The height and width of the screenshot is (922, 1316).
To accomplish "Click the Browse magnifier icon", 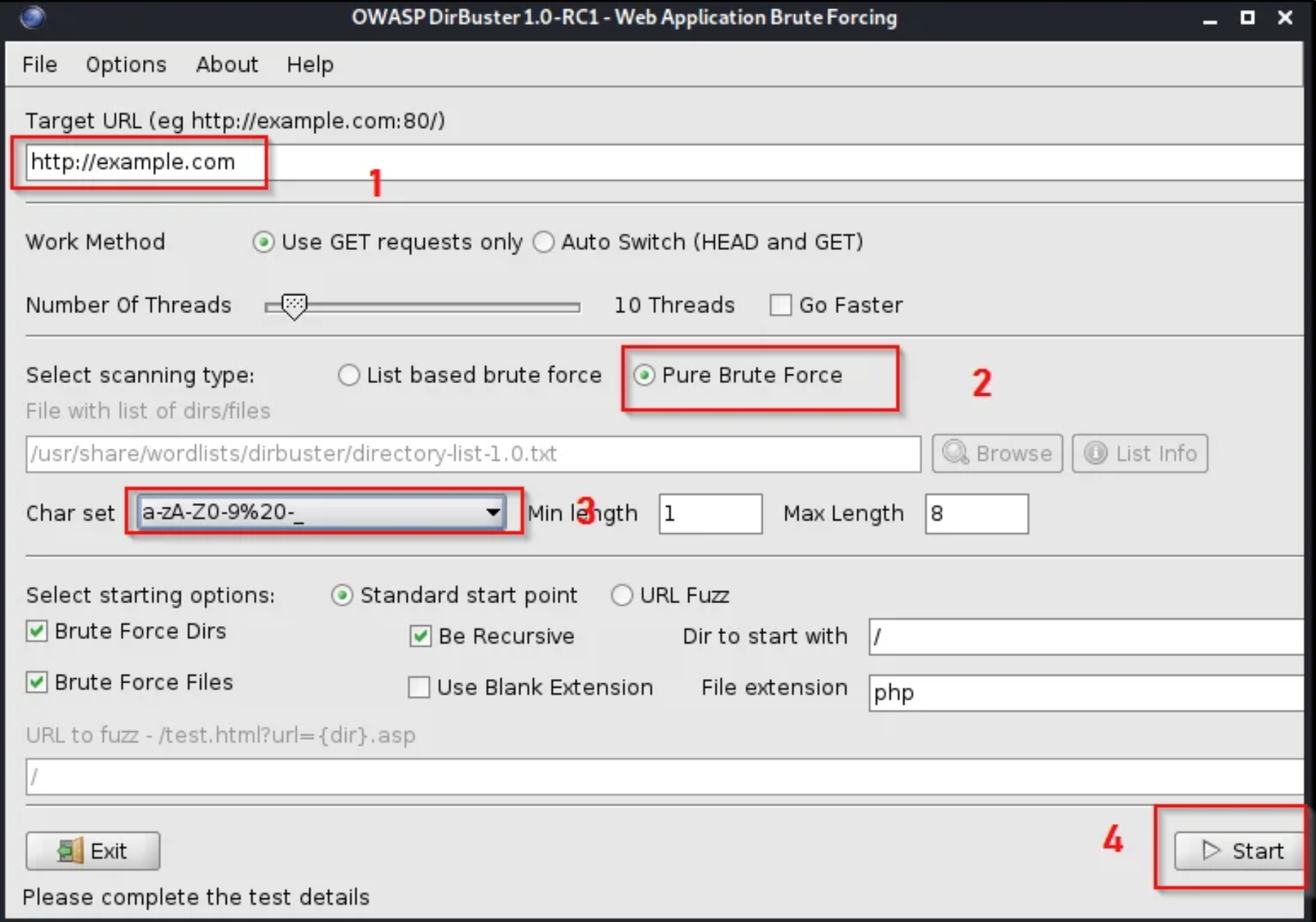I will [956, 453].
